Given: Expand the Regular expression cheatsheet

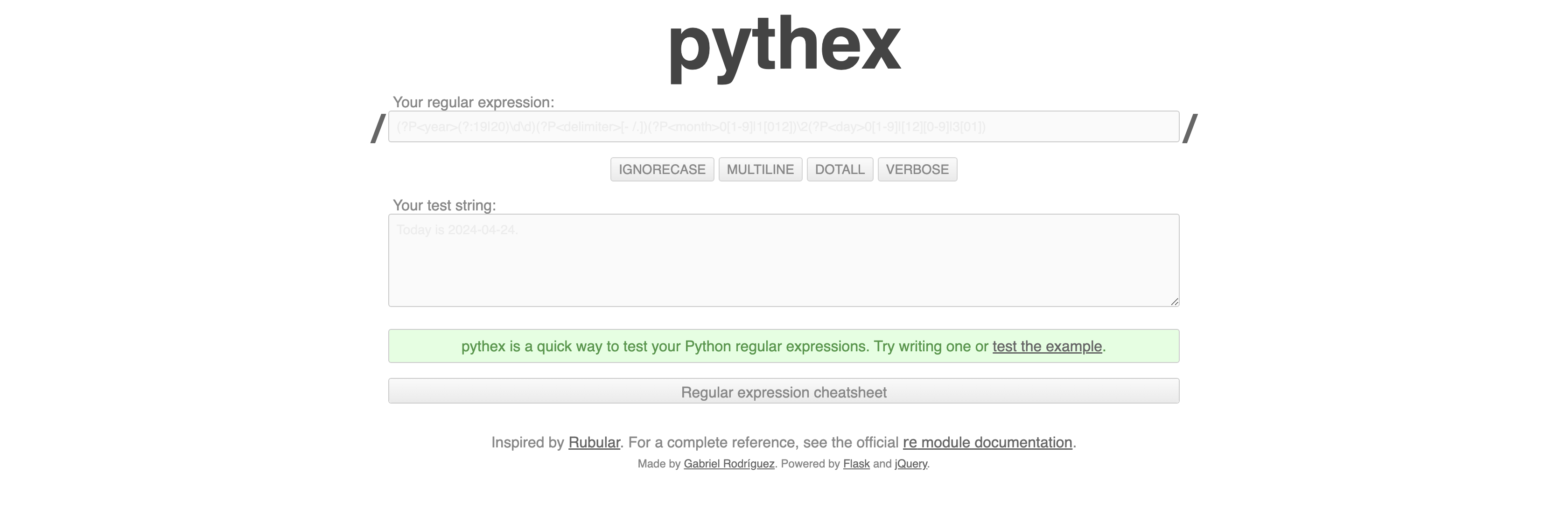Looking at the screenshot, I should [784, 392].
